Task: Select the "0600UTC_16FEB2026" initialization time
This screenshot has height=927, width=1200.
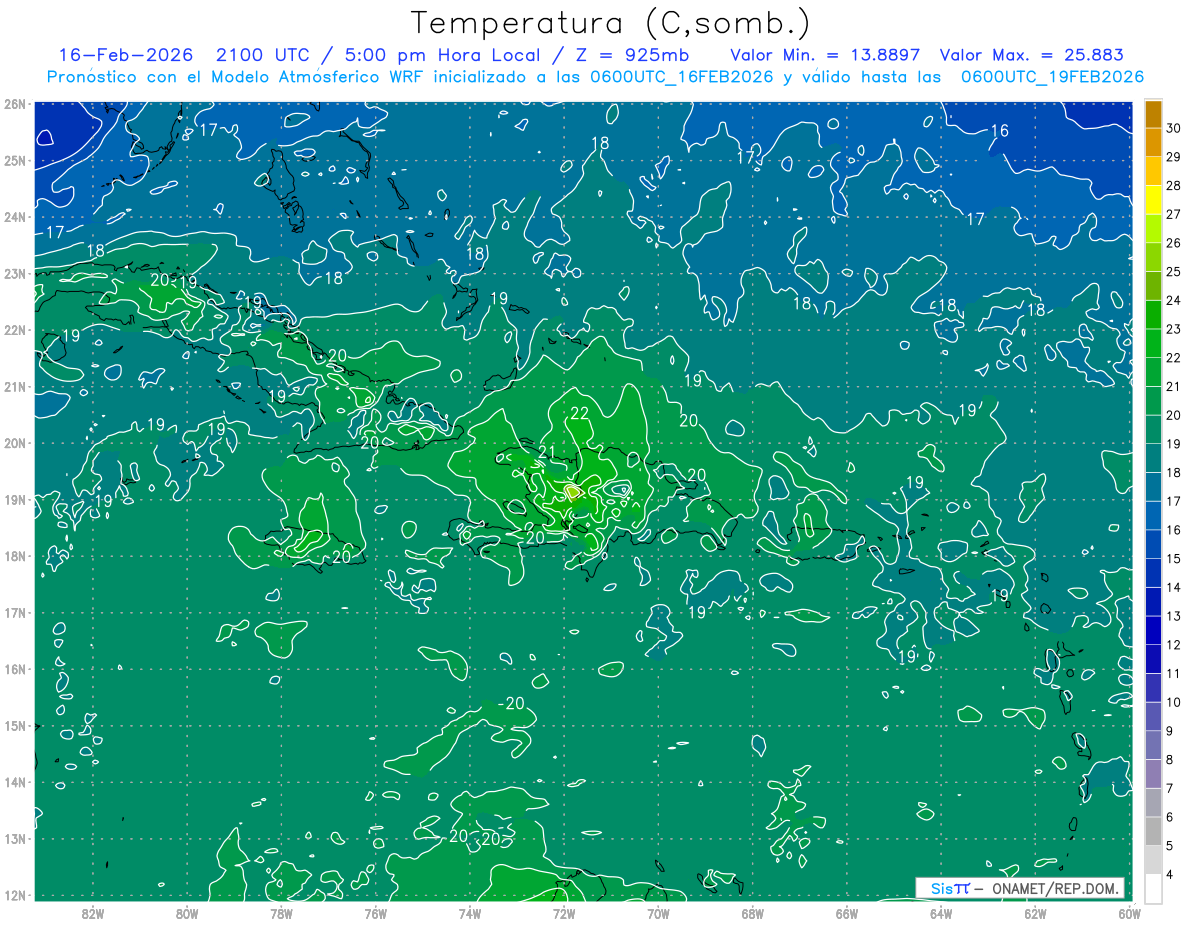Action: (682, 77)
